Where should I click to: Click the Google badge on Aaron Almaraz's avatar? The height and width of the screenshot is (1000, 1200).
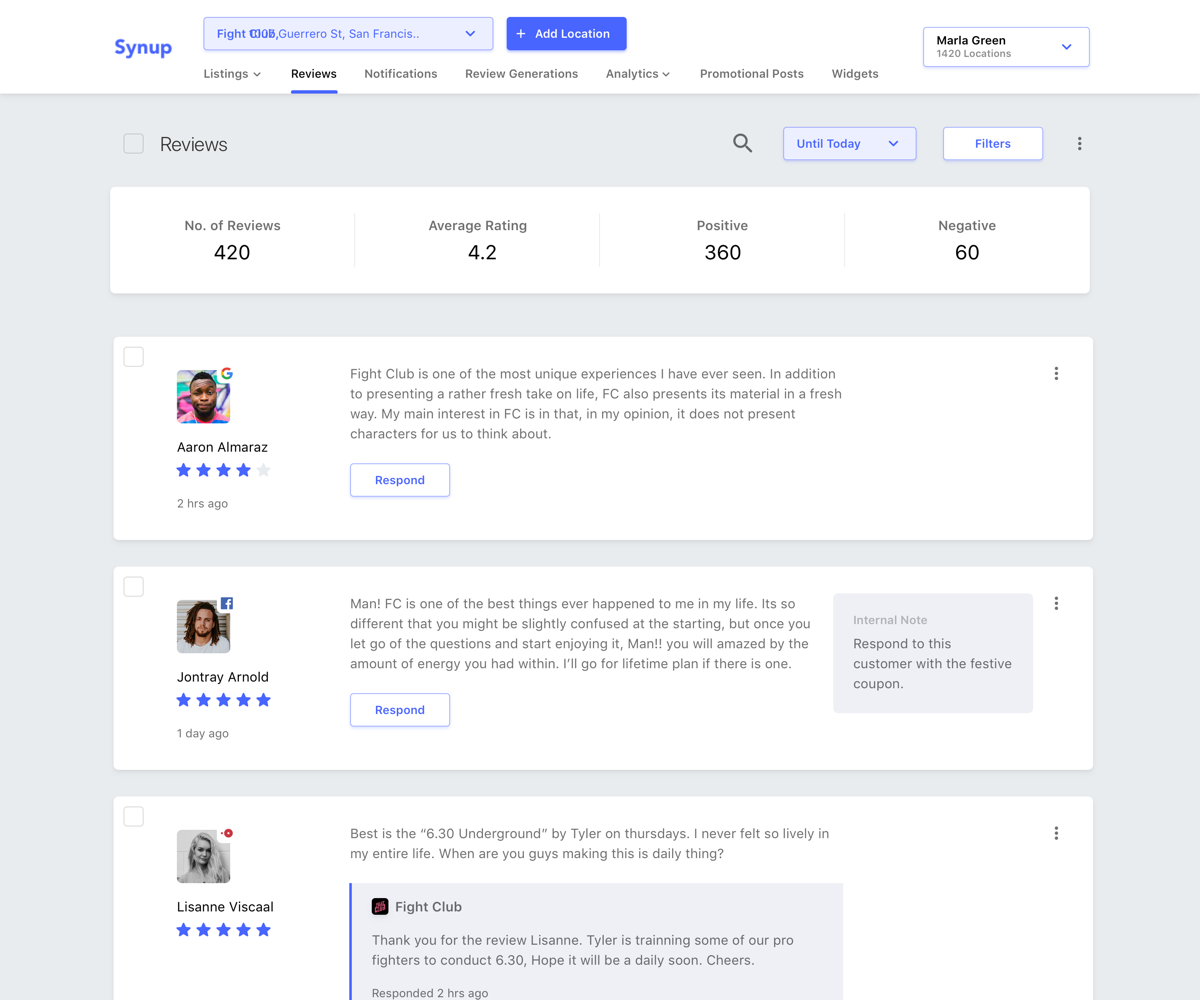227,373
